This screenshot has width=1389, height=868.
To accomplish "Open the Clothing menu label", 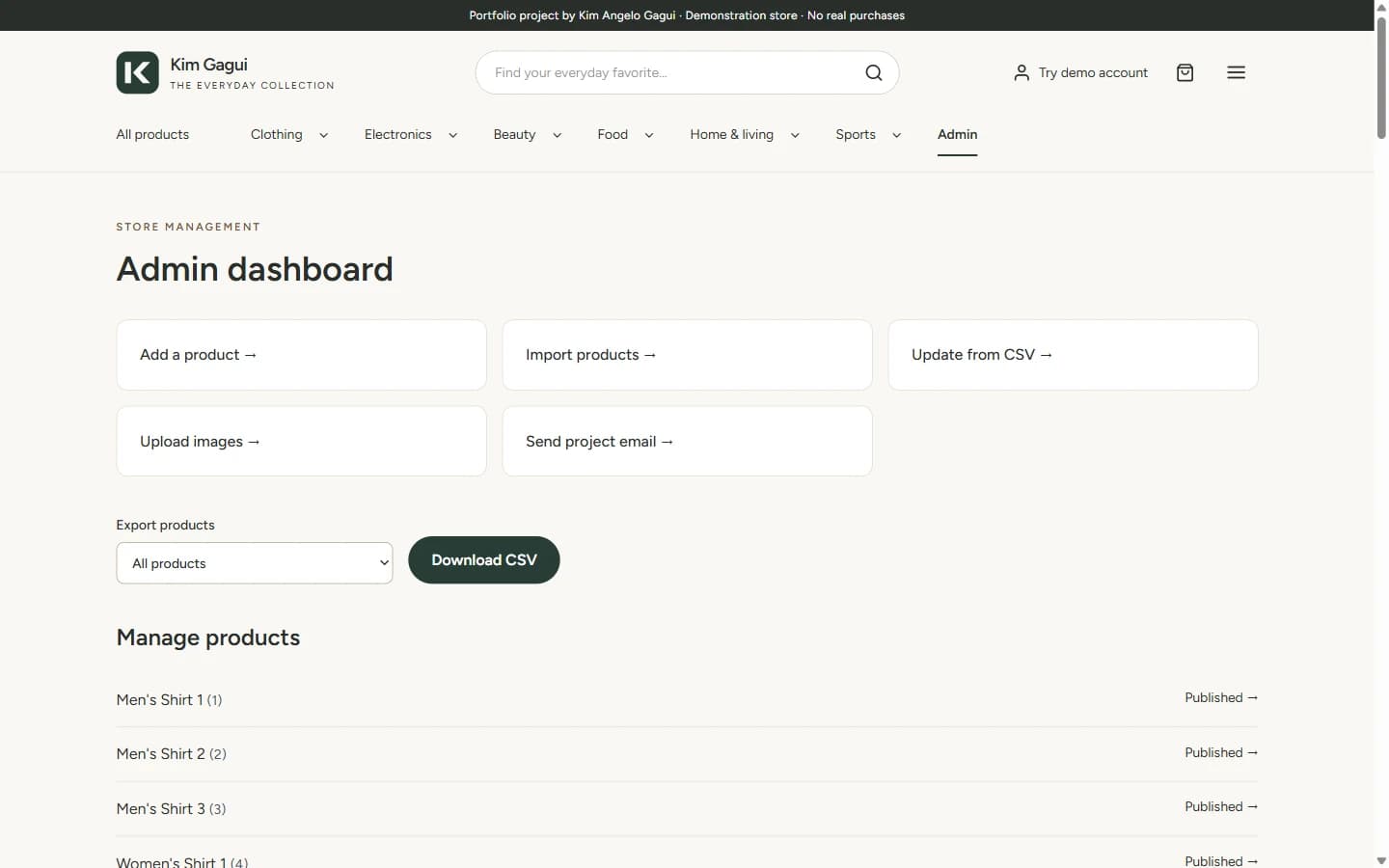I will pyautogui.click(x=277, y=134).
